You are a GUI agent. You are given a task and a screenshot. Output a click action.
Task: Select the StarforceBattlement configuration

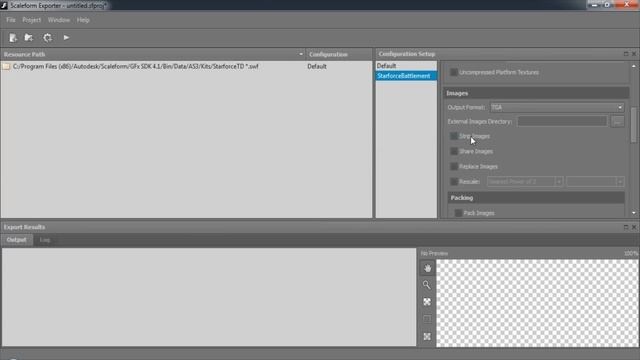click(x=406, y=76)
